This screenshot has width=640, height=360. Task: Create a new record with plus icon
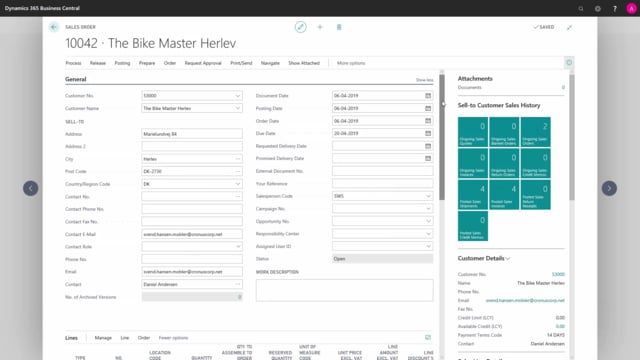(x=320, y=27)
